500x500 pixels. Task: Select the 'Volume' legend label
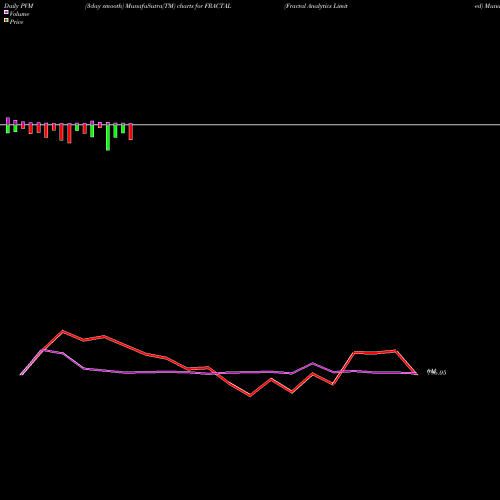point(19,14)
